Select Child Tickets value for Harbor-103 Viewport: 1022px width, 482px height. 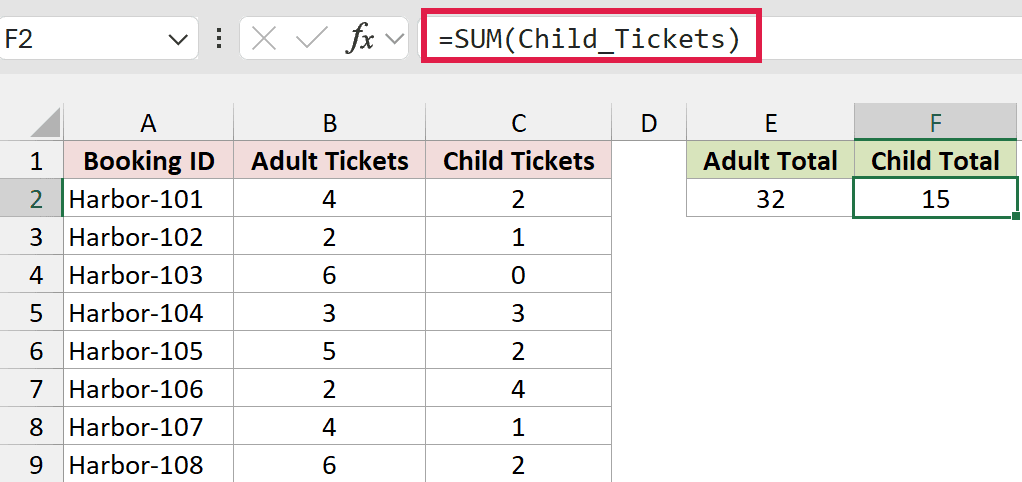coord(518,274)
